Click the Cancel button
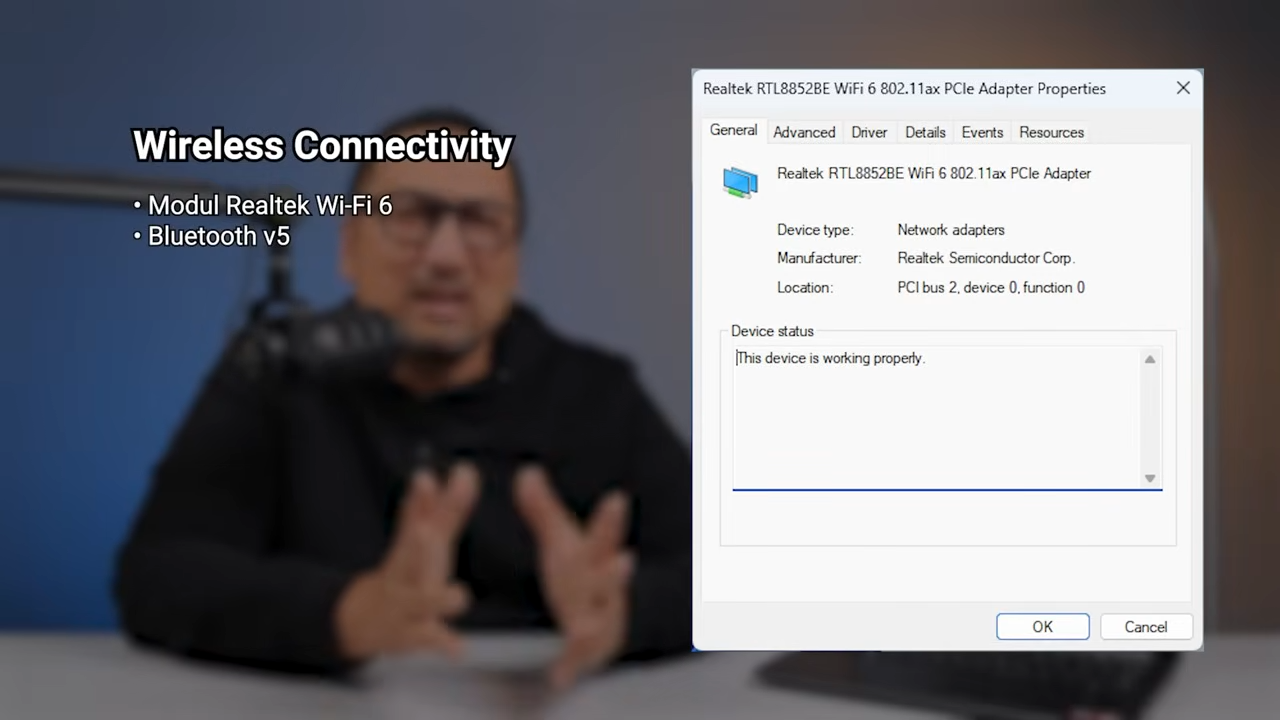This screenshot has height=720, width=1280. pyautogui.click(x=1145, y=626)
